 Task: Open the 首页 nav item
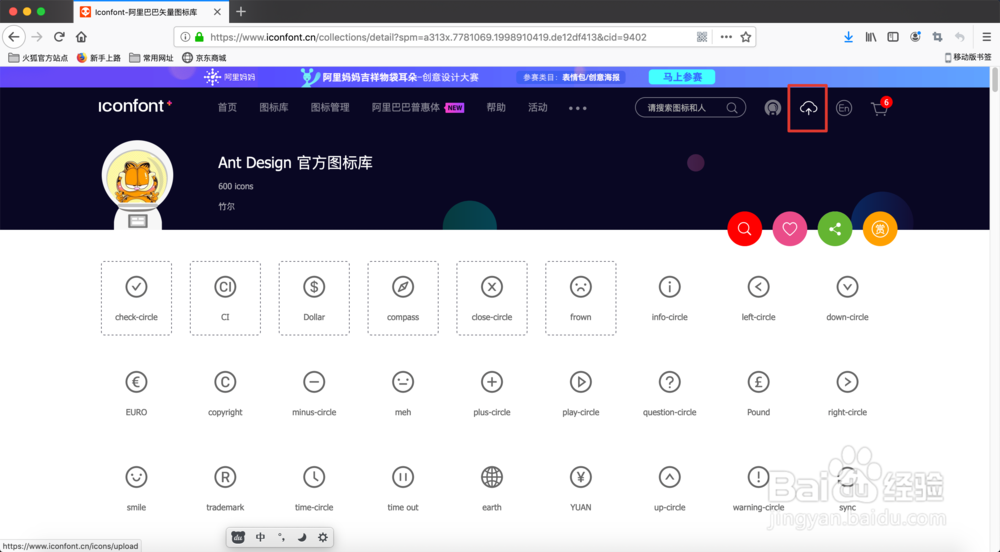pos(227,108)
